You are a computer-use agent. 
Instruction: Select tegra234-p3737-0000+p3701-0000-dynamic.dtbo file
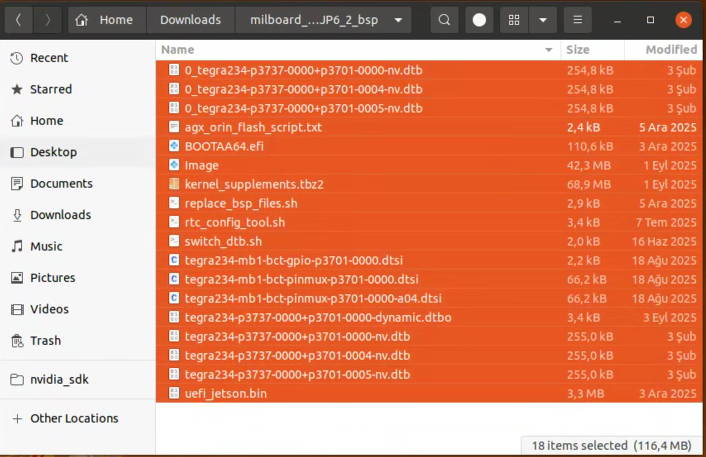coord(429,317)
